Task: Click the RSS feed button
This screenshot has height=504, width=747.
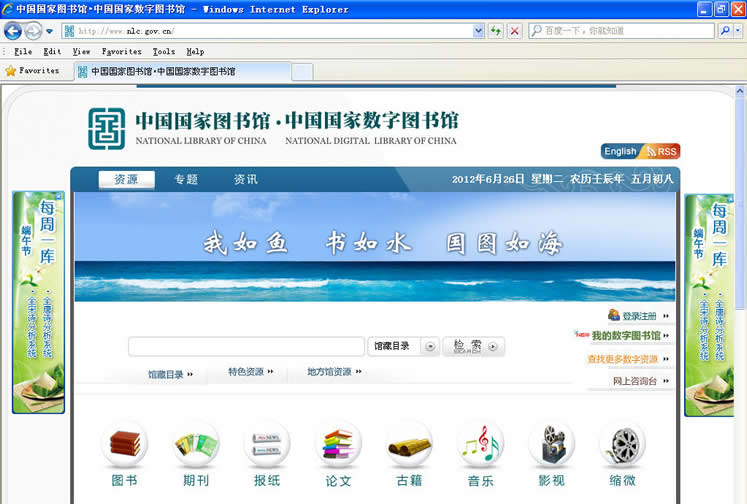Action: coord(662,151)
